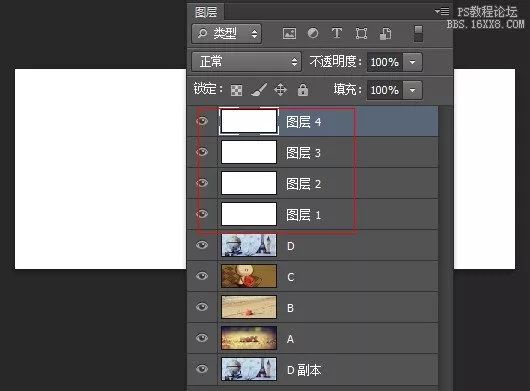Click layer D Eiffel tower thumbnail
530x391 pixels.
(249, 245)
